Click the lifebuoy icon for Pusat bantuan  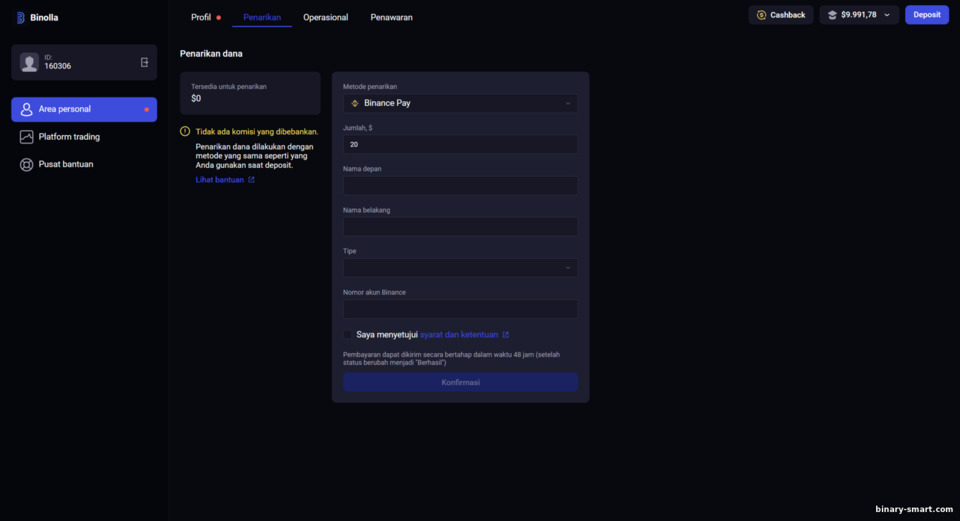[26, 165]
